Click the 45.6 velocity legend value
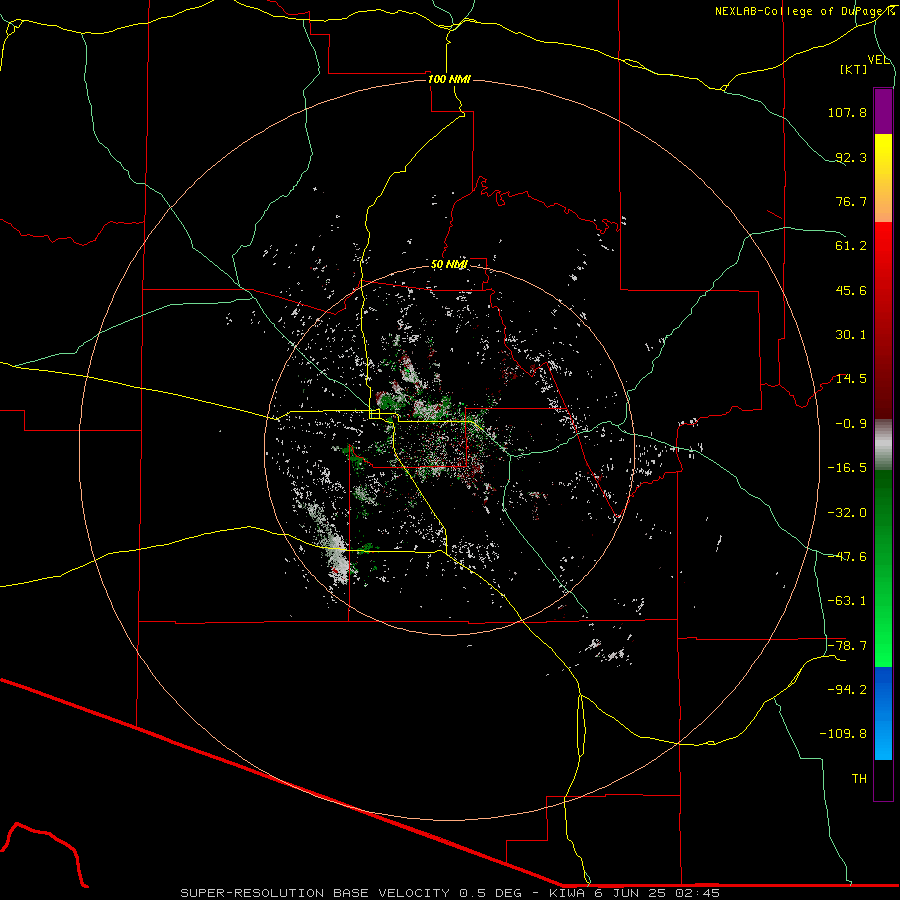Viewport: 900px width, 900px height. (851, 290)
